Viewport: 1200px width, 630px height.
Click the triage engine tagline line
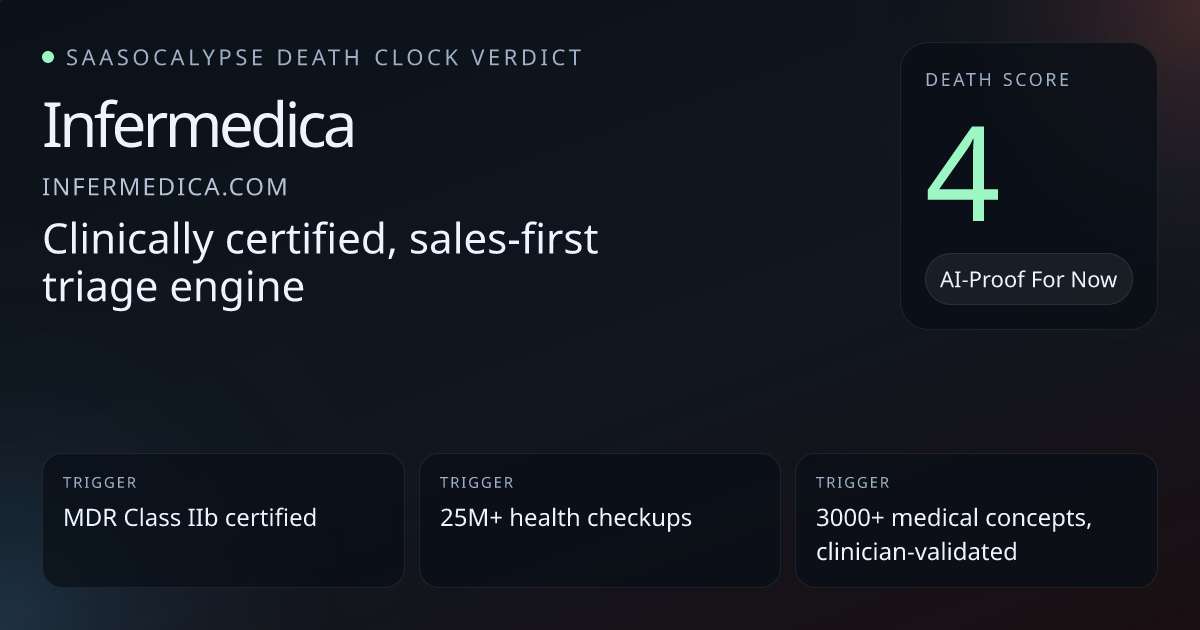point(173,287)
